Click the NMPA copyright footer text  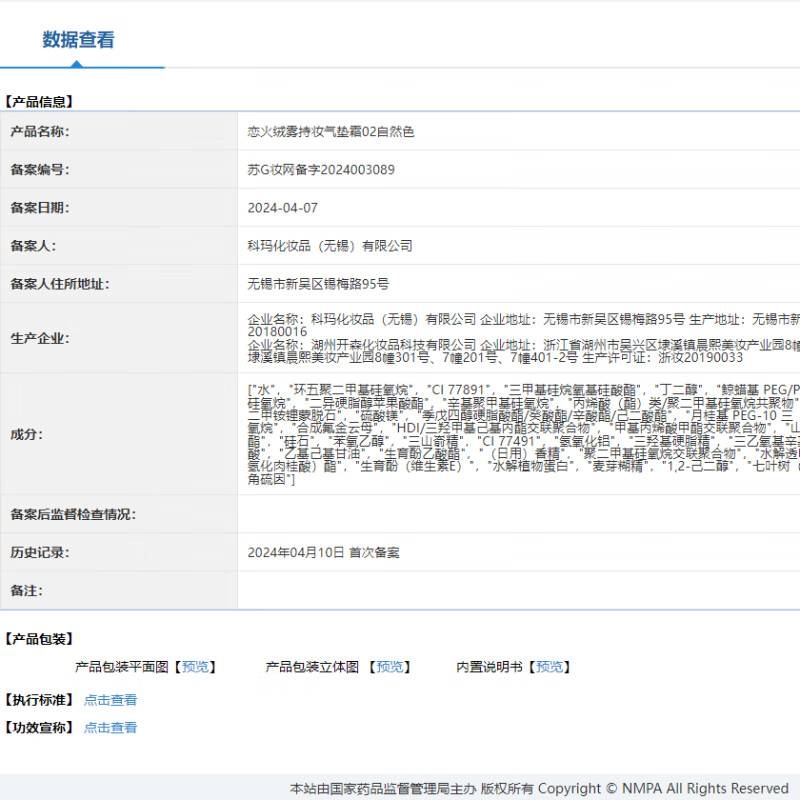pyautogui.click(x=539, y=788)
